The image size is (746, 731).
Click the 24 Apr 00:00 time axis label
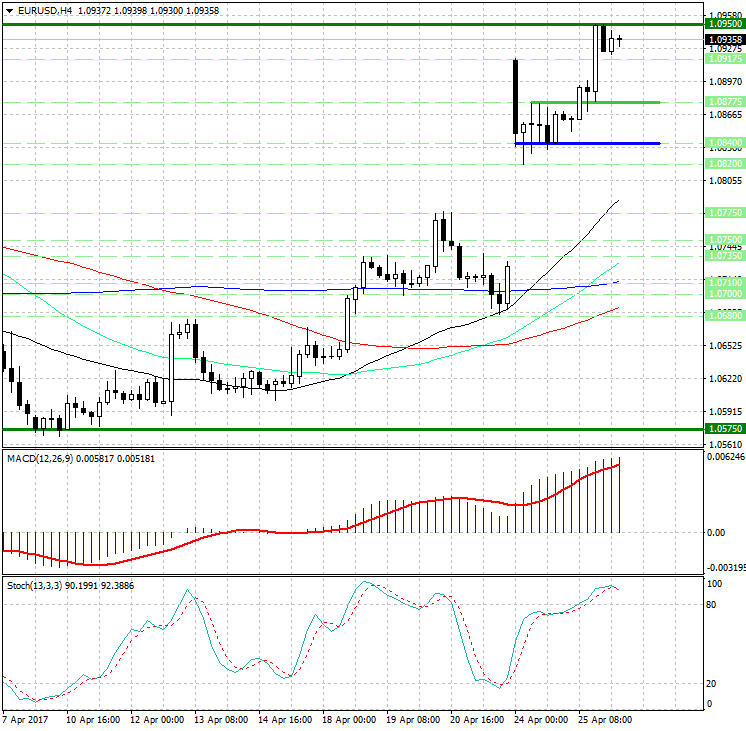click(x=540, y=720)
